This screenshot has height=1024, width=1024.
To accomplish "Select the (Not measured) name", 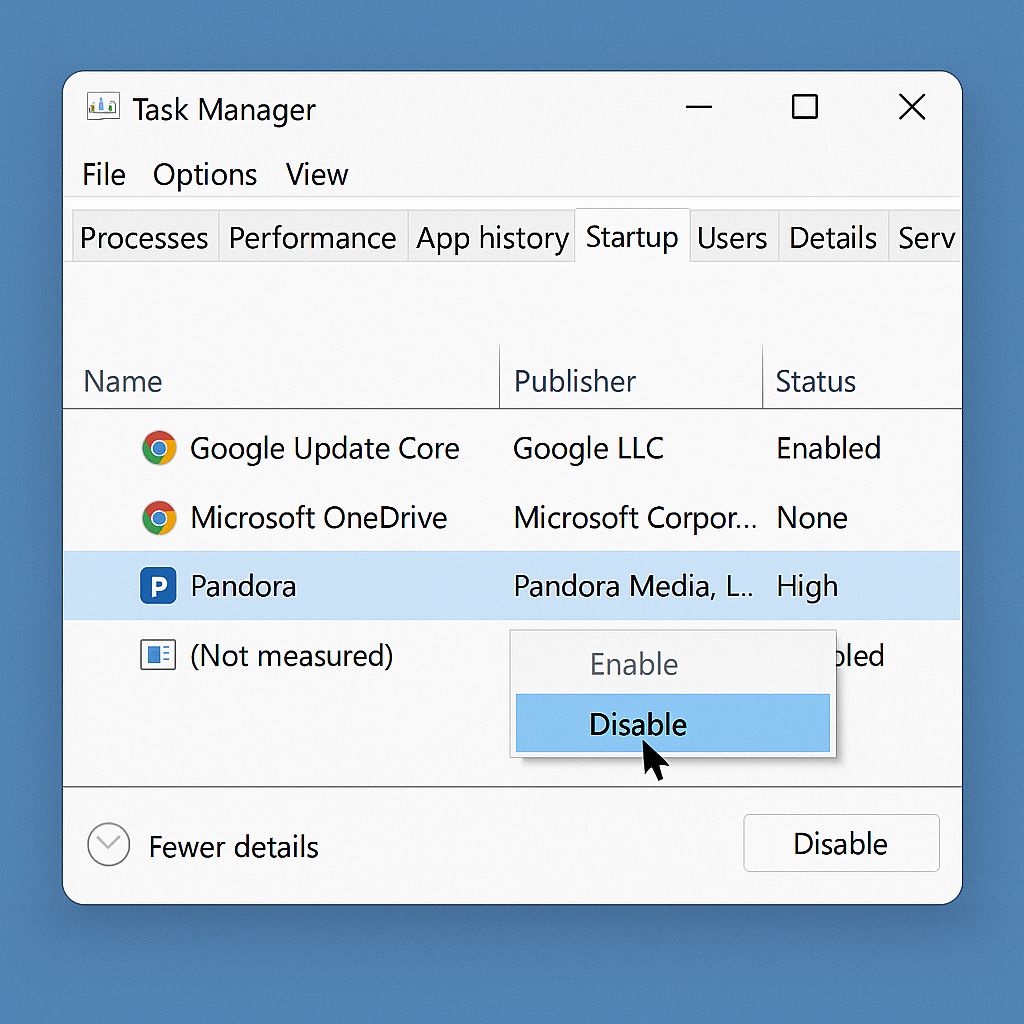I will [291, 656].
